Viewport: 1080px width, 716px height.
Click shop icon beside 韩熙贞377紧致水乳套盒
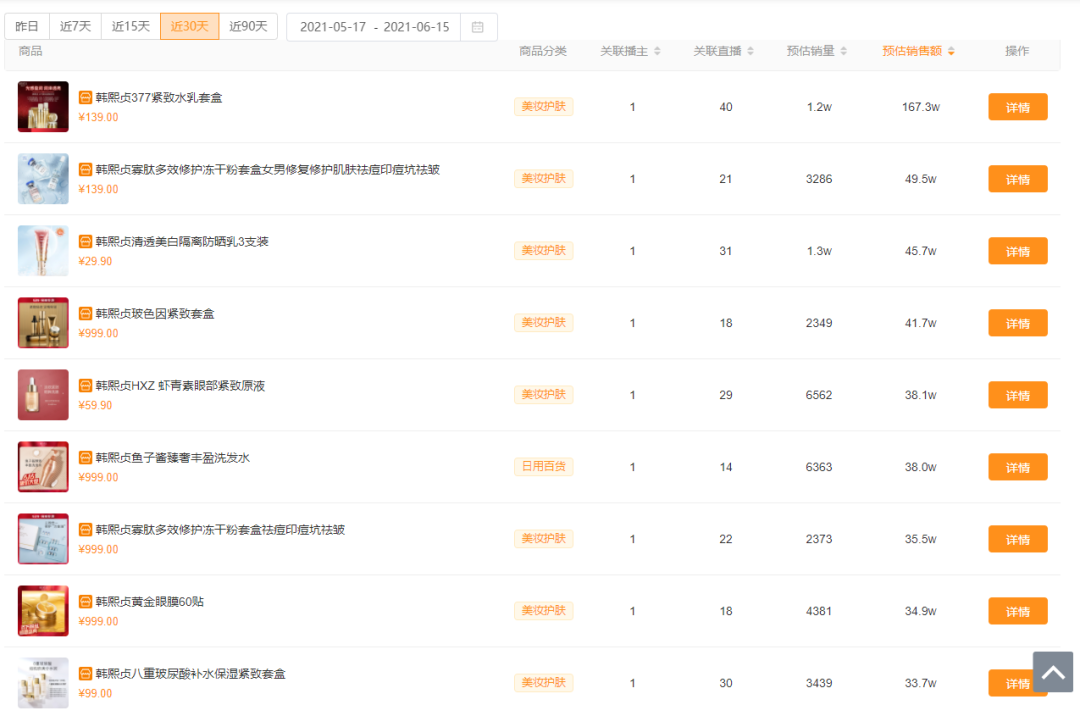click(x=85, y=98)
